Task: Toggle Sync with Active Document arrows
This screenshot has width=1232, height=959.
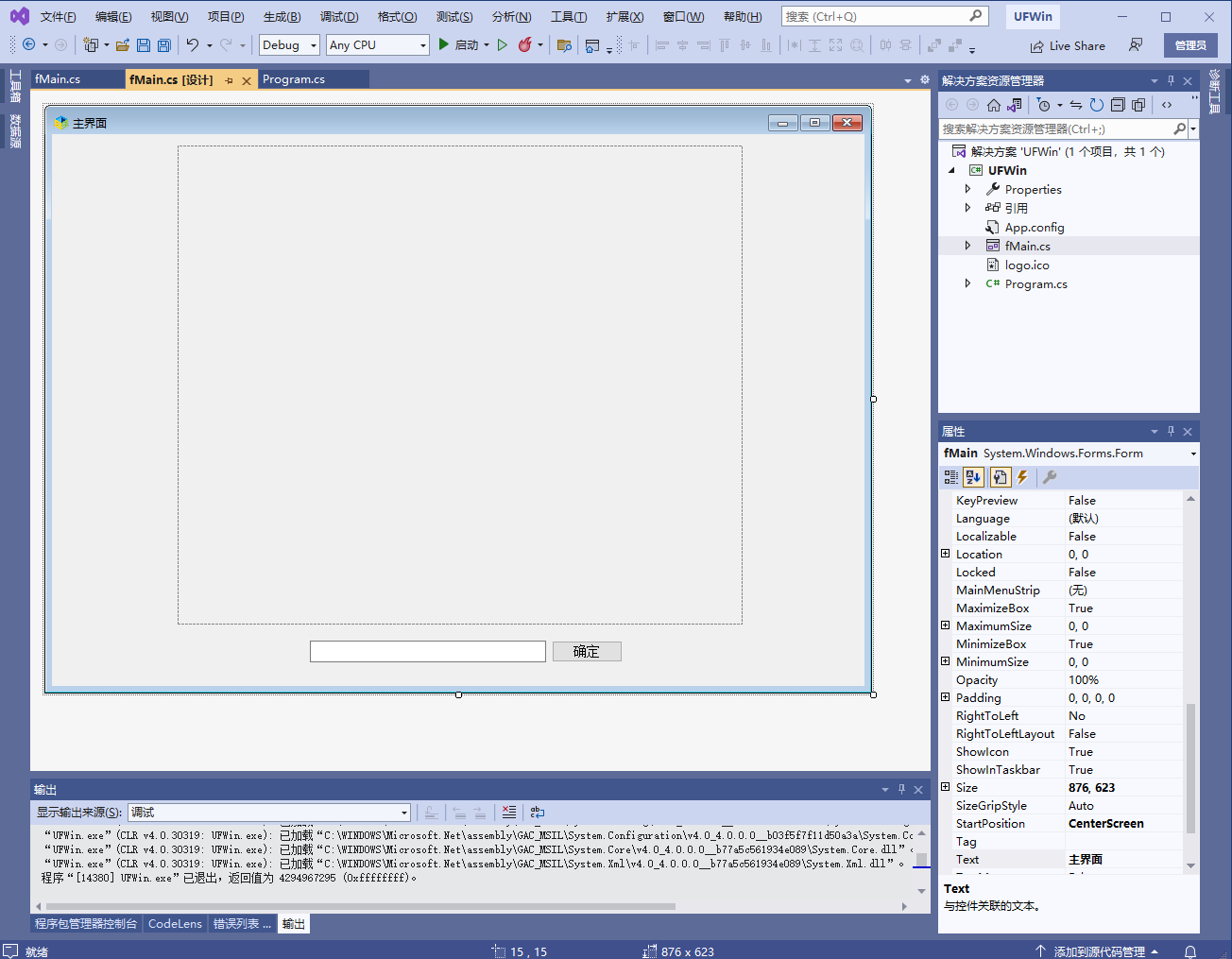Action: pos(1076,105)
